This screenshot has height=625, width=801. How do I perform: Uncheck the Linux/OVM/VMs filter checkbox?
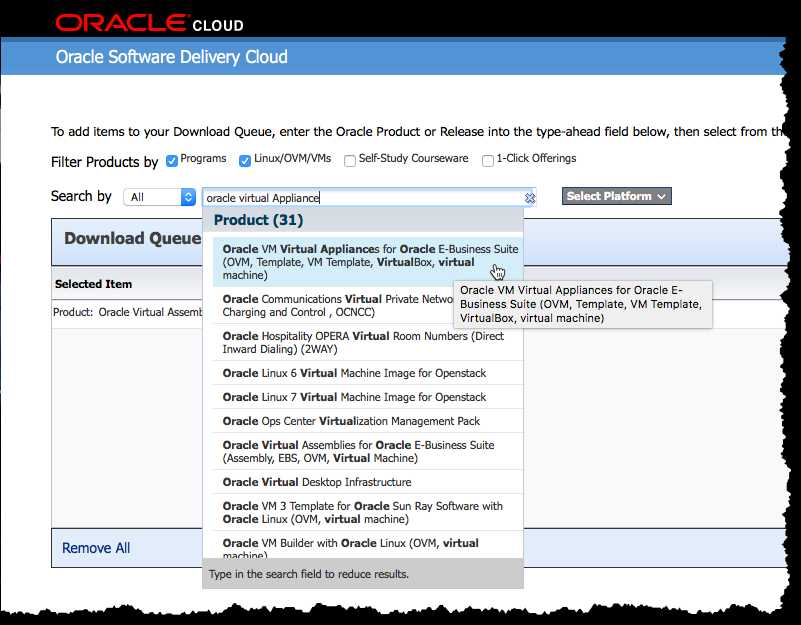click(245, 160)
